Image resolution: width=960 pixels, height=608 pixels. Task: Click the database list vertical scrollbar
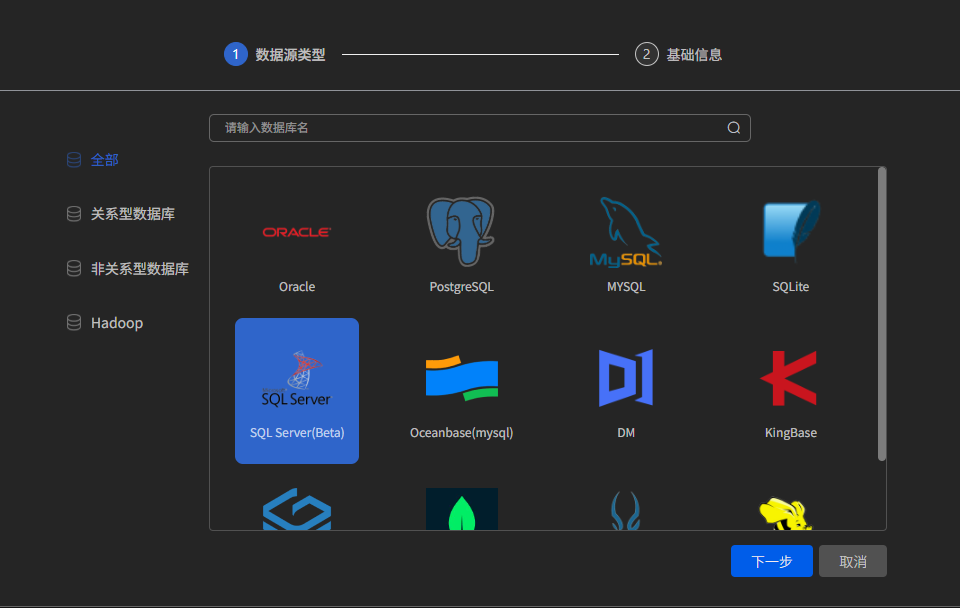[x=882, y=313]
